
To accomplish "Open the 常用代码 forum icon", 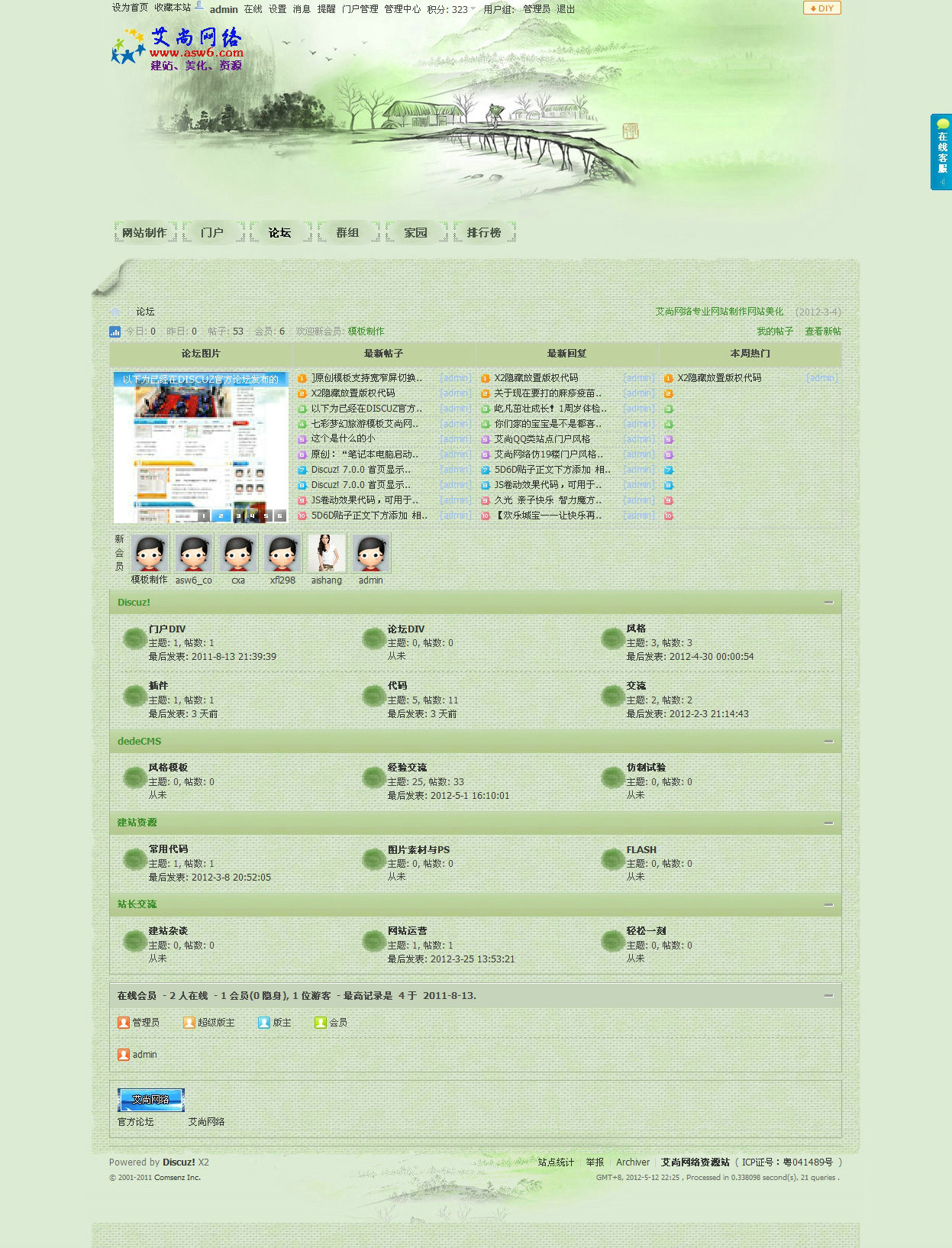I will tap(135, 859).
